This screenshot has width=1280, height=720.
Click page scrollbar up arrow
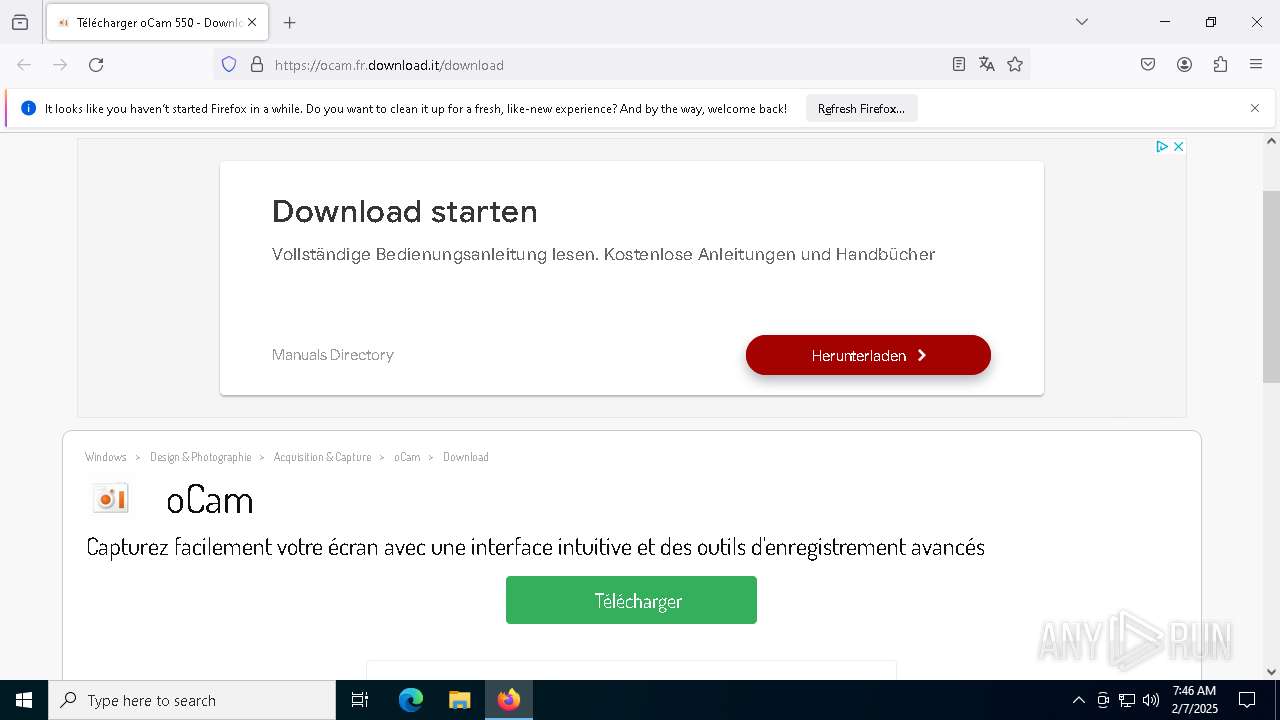tap(1271, 141)
